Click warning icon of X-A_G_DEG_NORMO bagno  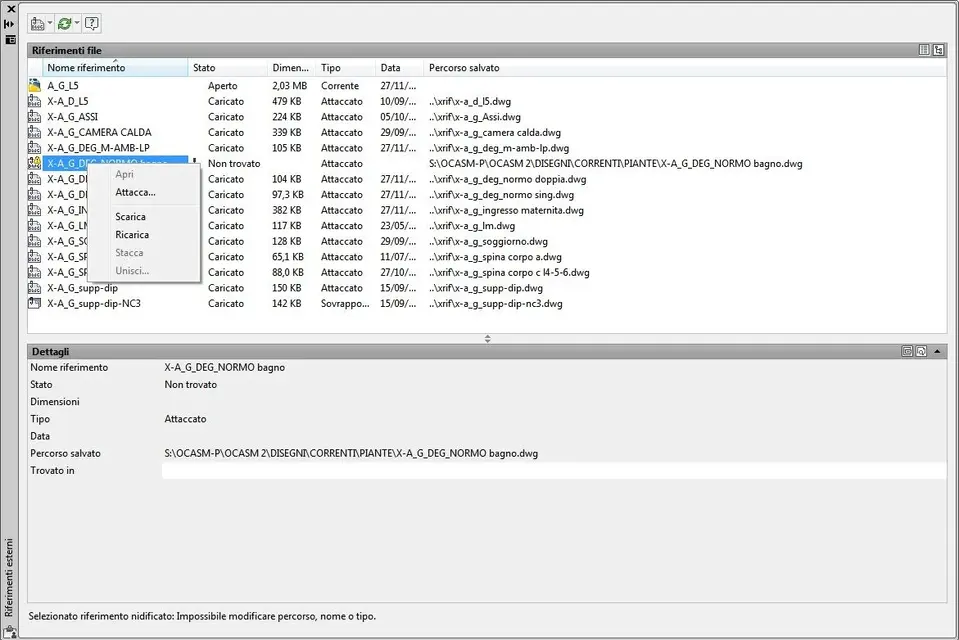pos(35,163)
